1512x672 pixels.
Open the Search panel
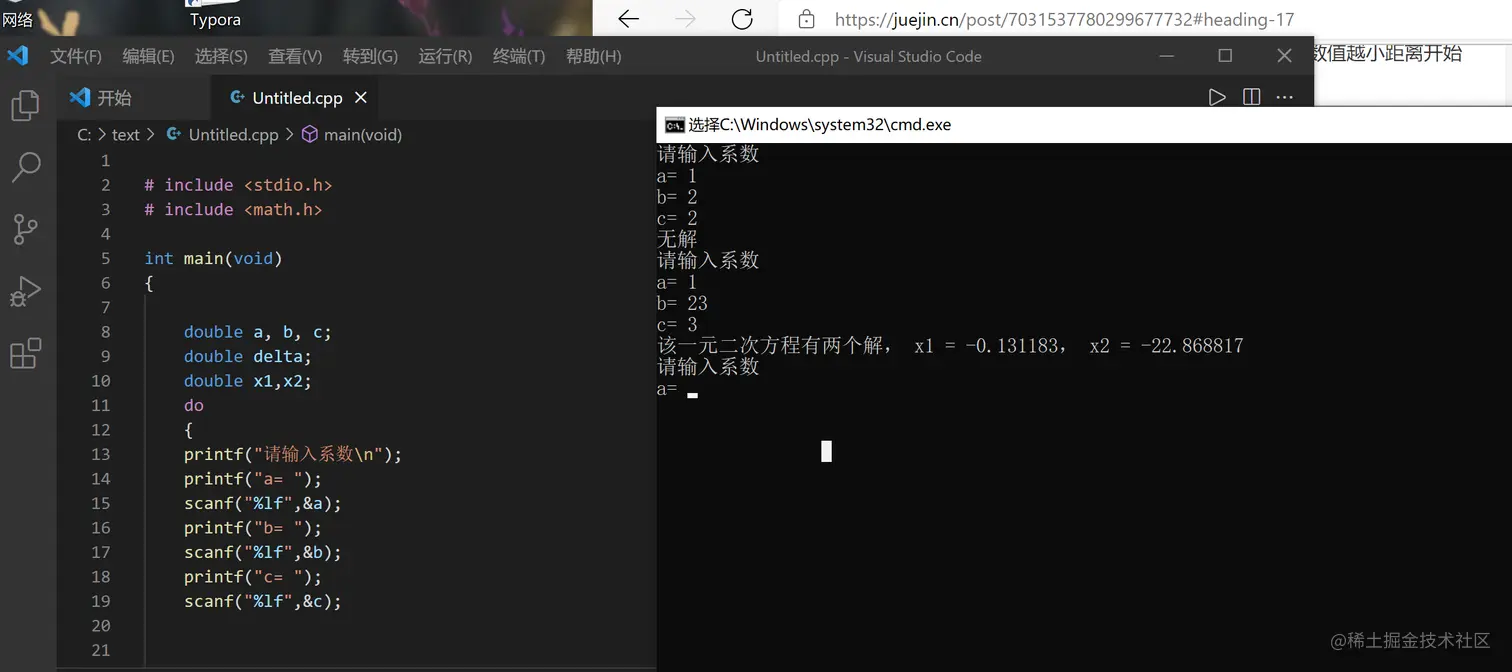pos(27,166)
